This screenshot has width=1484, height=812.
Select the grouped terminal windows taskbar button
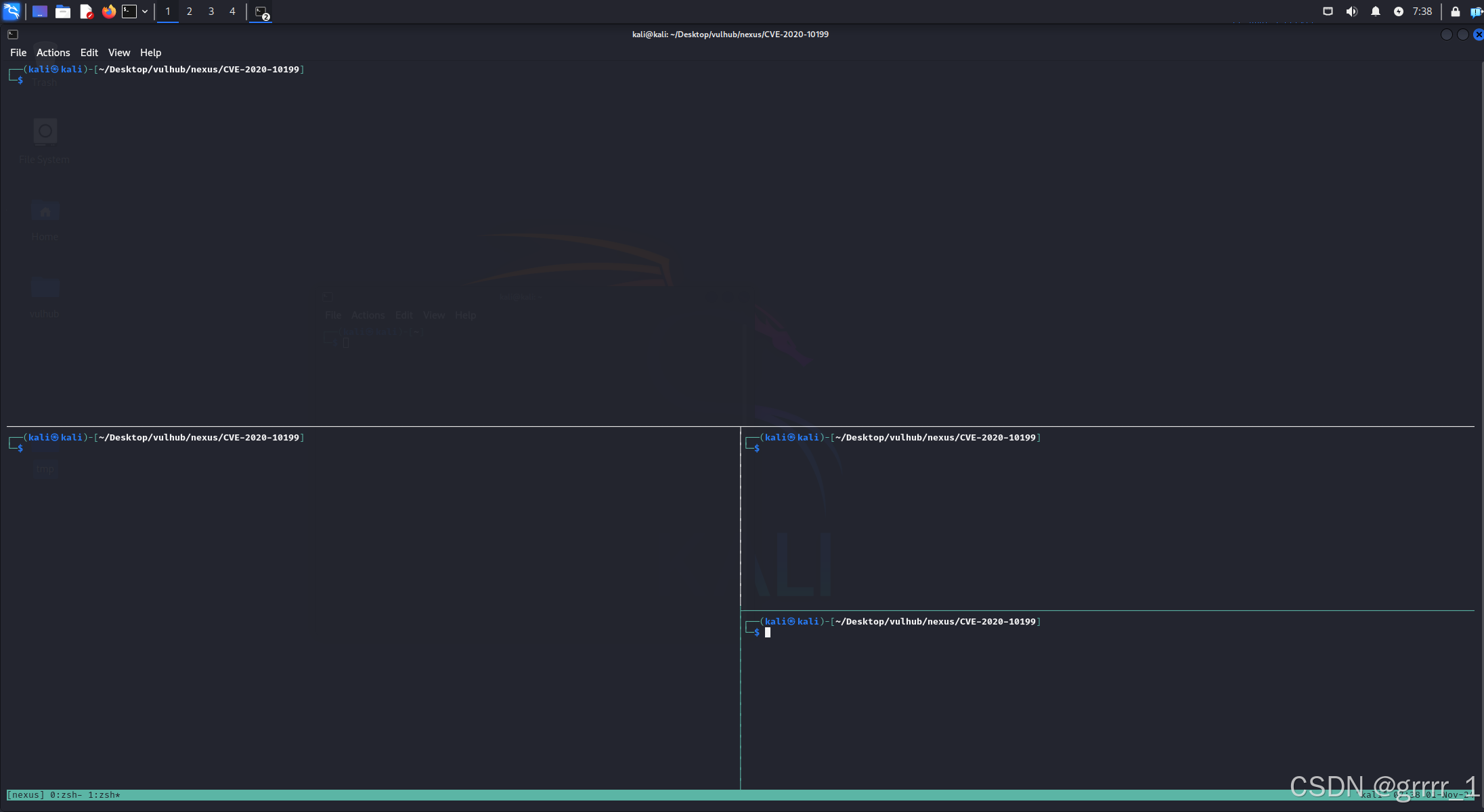261,12
